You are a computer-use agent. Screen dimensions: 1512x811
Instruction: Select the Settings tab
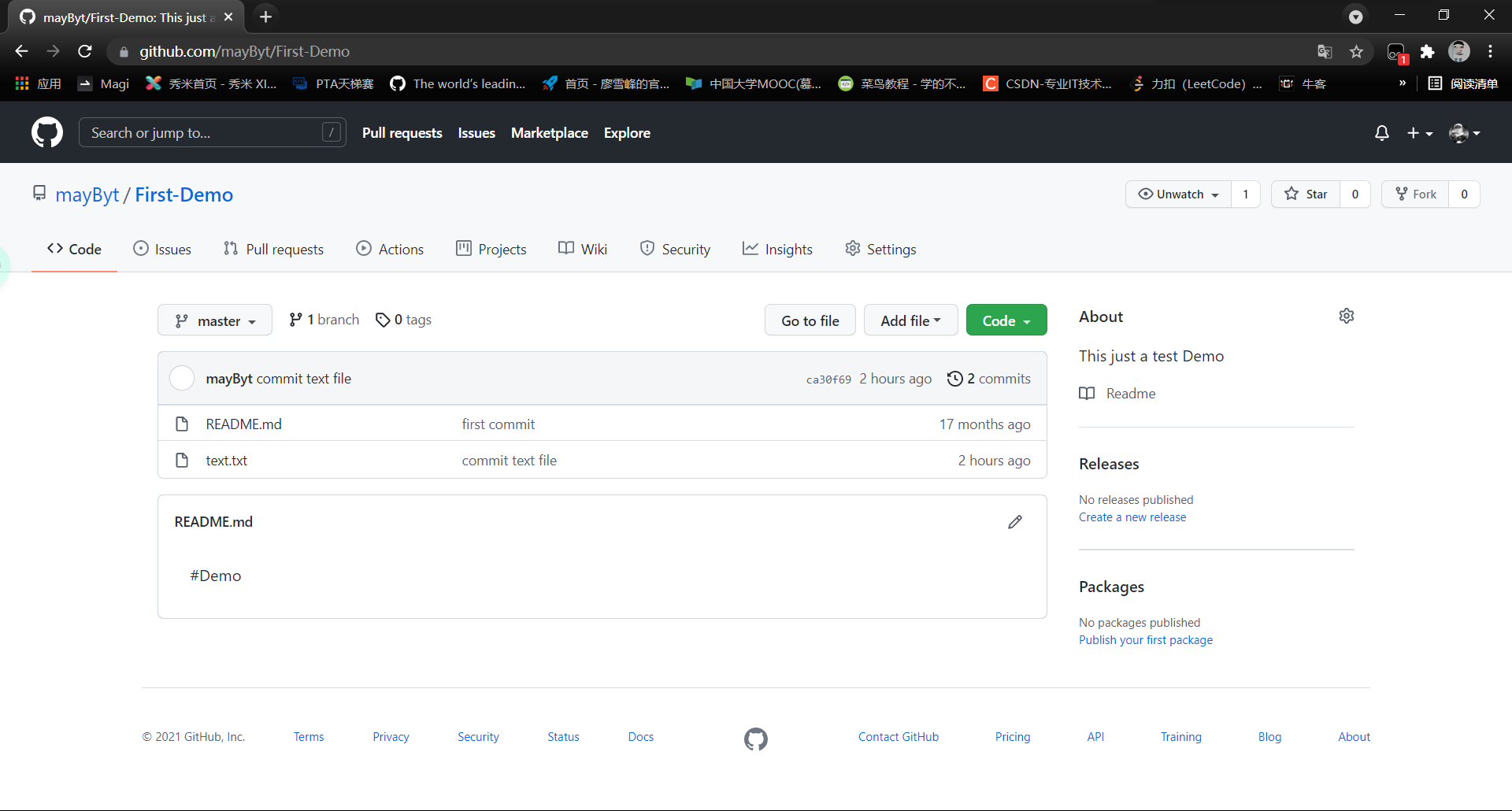pyautogui.click(x=880, y=249)
